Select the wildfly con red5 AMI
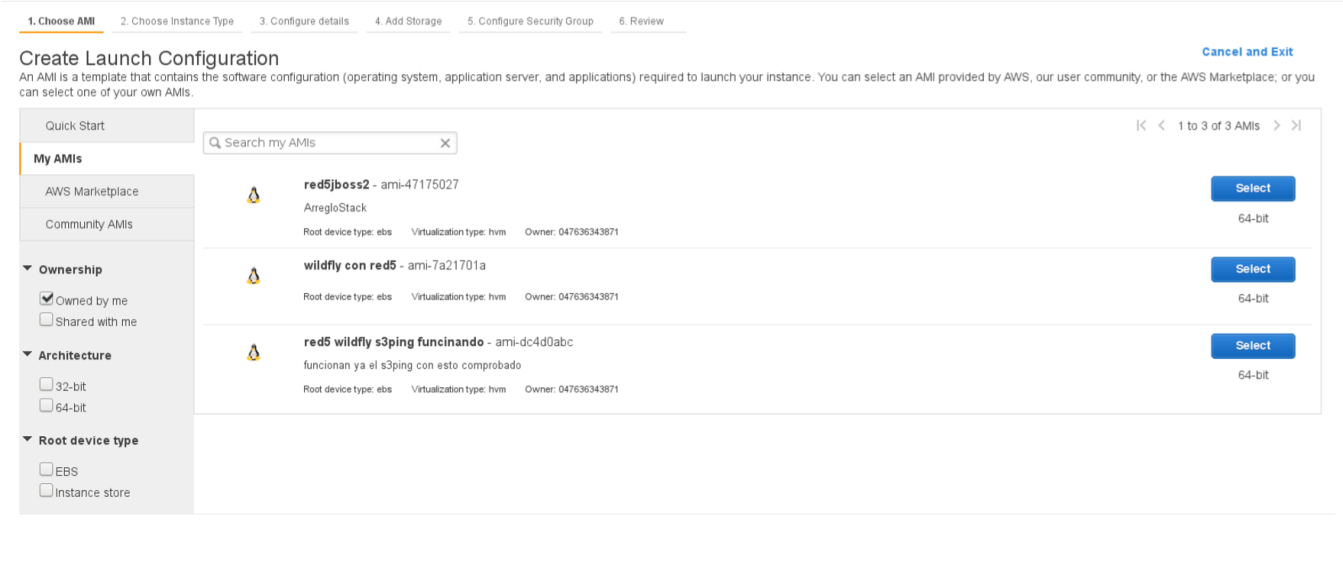 [x=1252, y=269]
